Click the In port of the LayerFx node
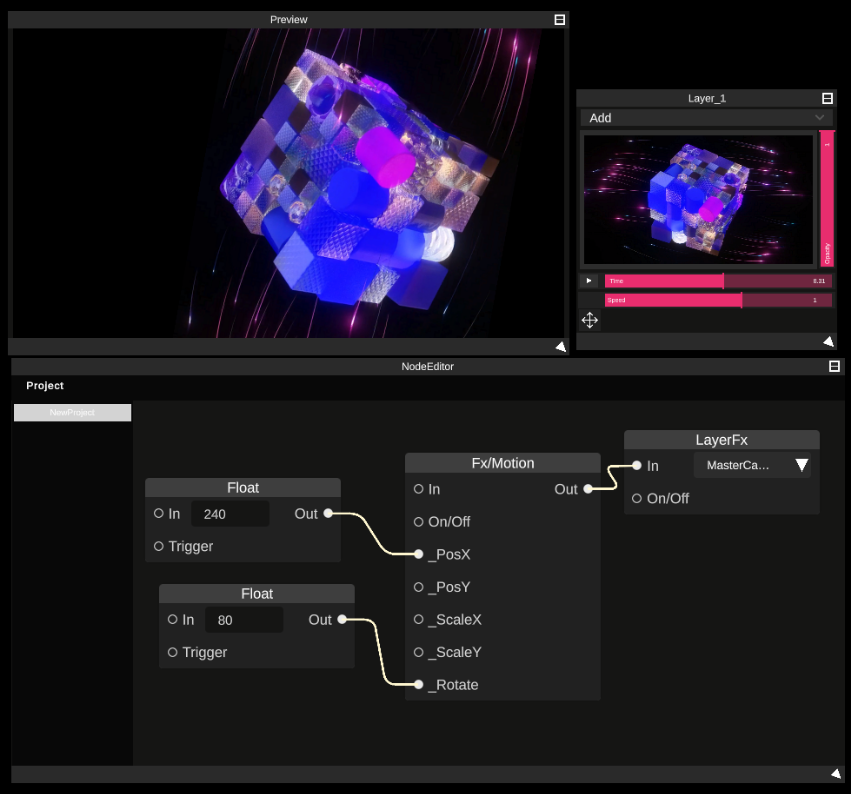Image resolution: width=851 pixels, height=794 pixels. (x=636, y=465)
